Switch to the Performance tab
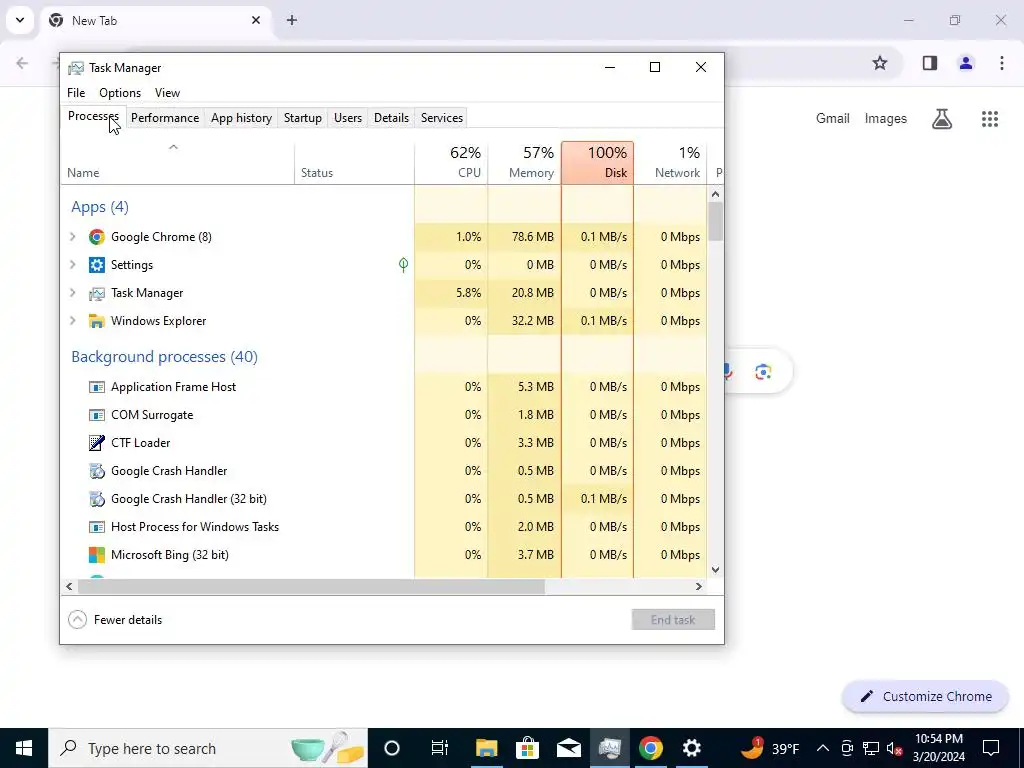1024x768 pixels. click(165, 118)
